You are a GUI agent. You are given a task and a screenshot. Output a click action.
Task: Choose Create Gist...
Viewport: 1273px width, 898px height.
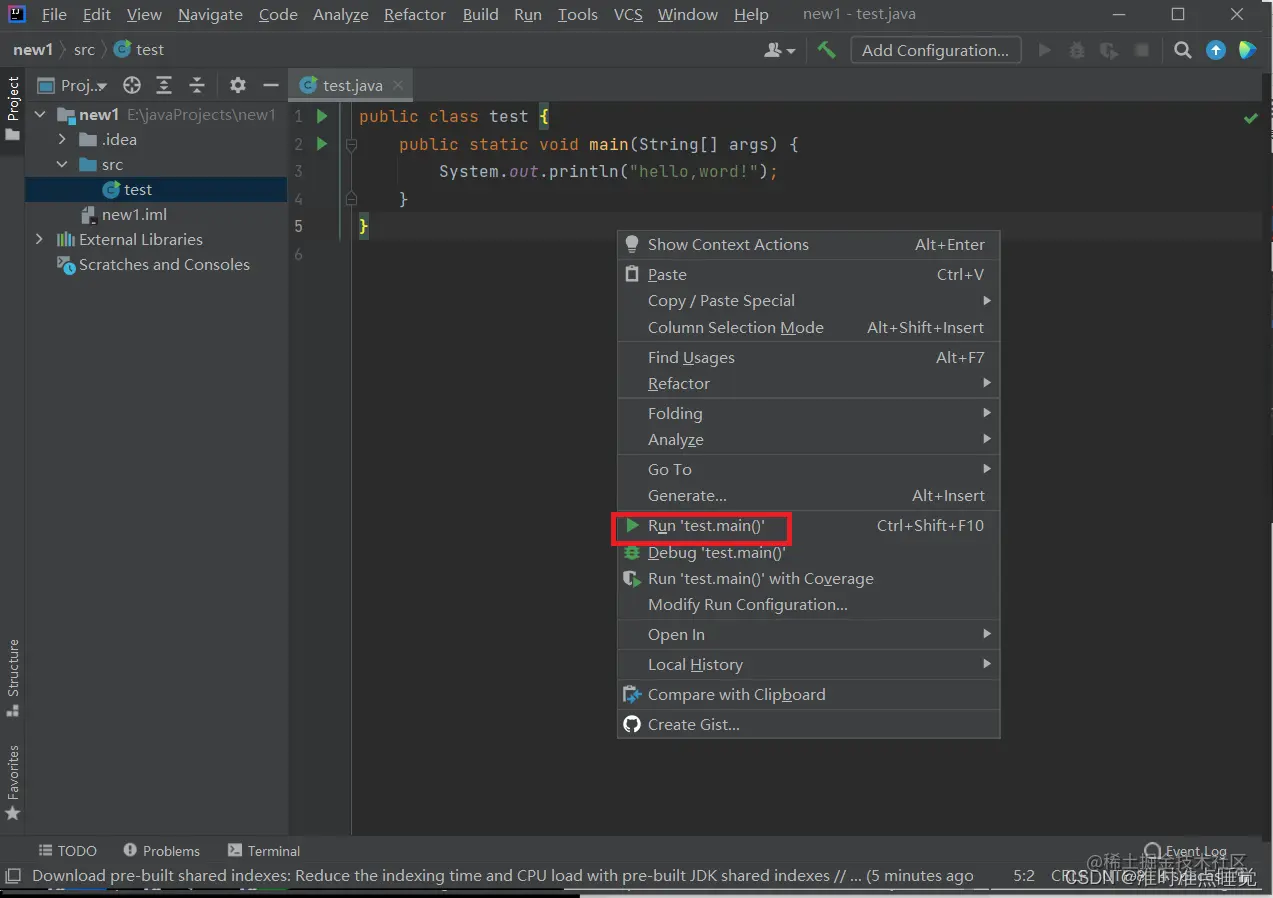coord(809,725)
